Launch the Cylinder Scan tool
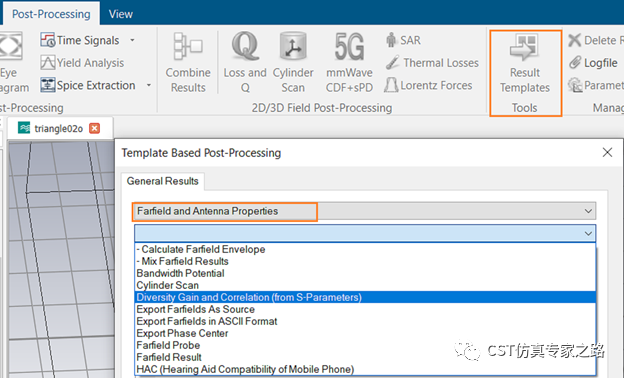 pos(293,62)
